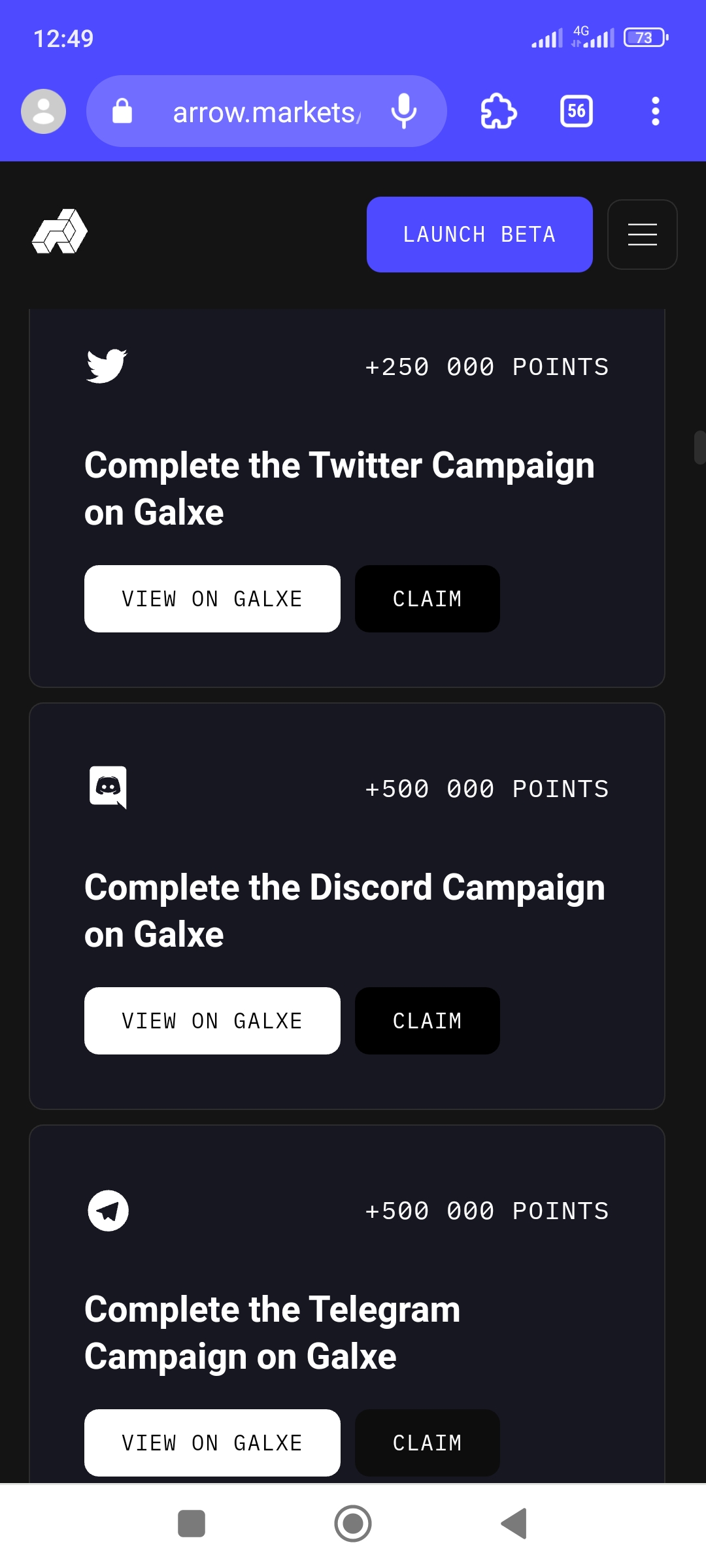Tap the Arrow Markets logo

pos(59,232)
